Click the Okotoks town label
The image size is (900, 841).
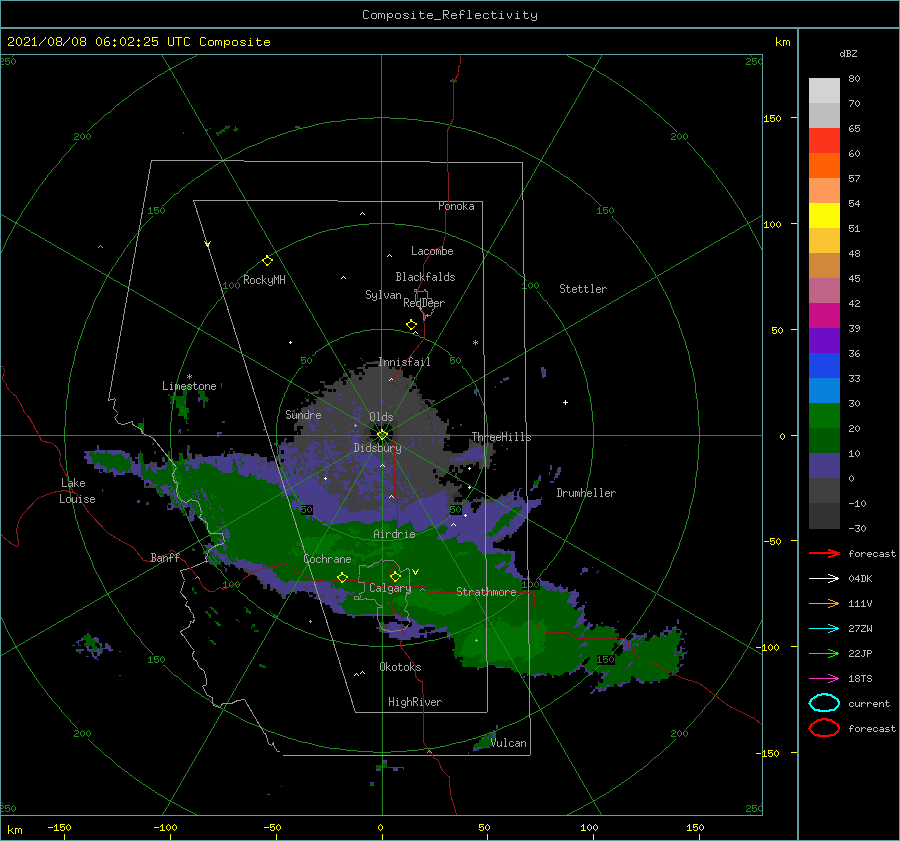coord(400,667)
